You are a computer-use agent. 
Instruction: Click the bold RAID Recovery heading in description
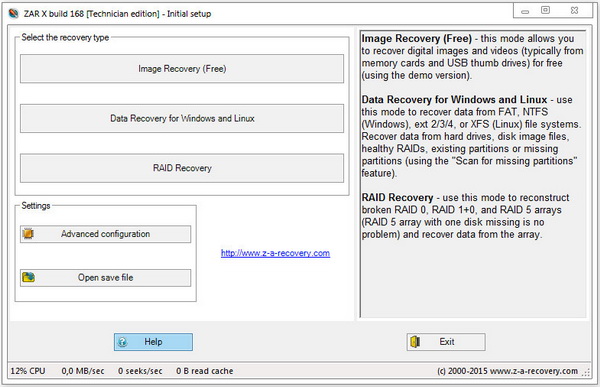(397, 198)
